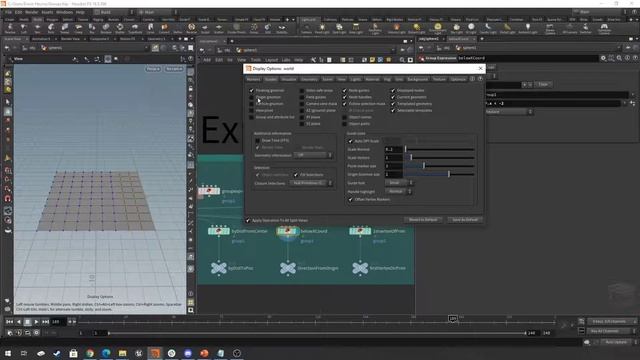The height and width of the screenshot is (360, 640).
Task: Click the Clear button in parameter pane
Action: (x=543, y=84)
